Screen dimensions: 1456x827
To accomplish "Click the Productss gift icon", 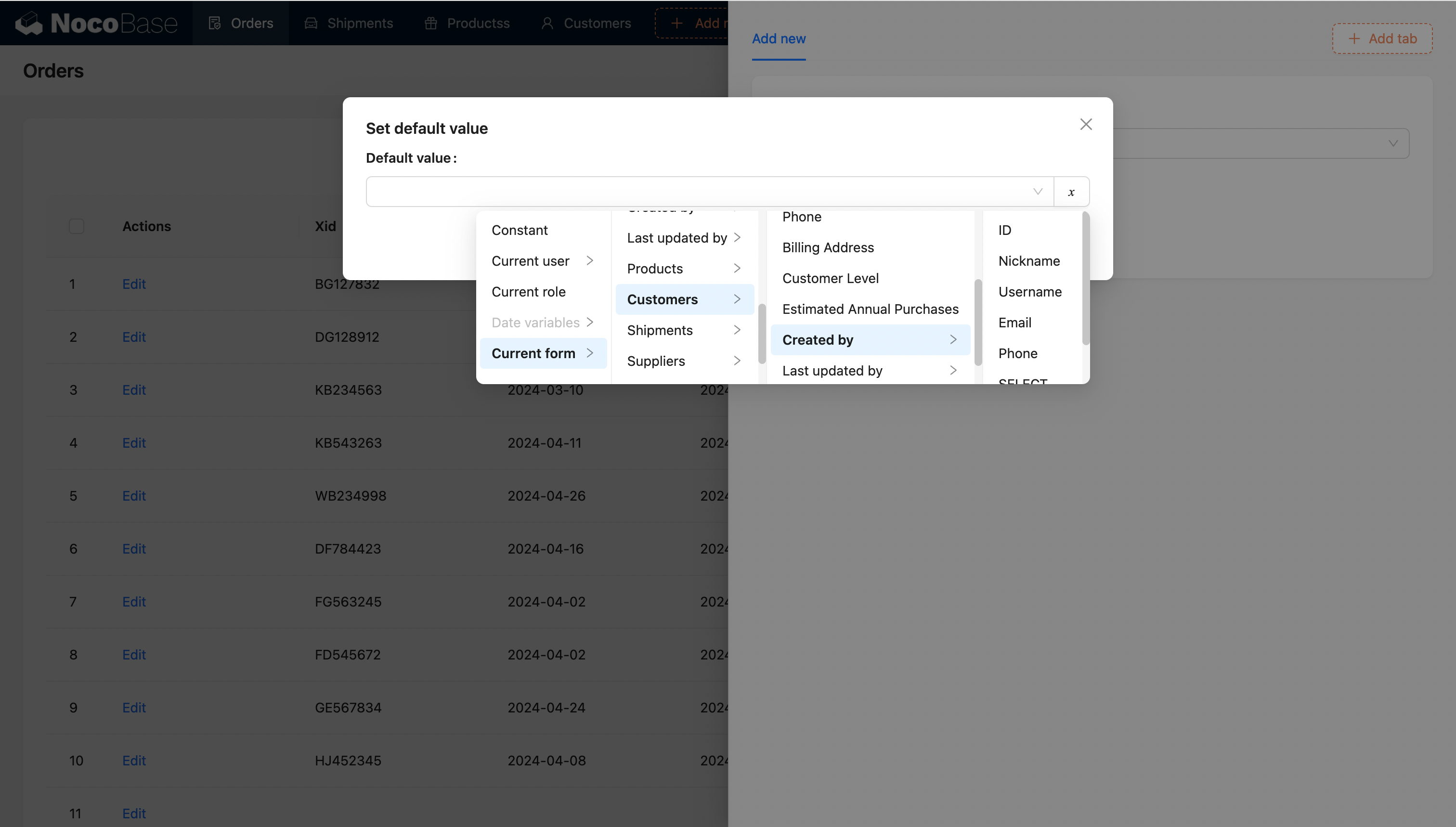I will pyautogui.click(x=430, y=23).
